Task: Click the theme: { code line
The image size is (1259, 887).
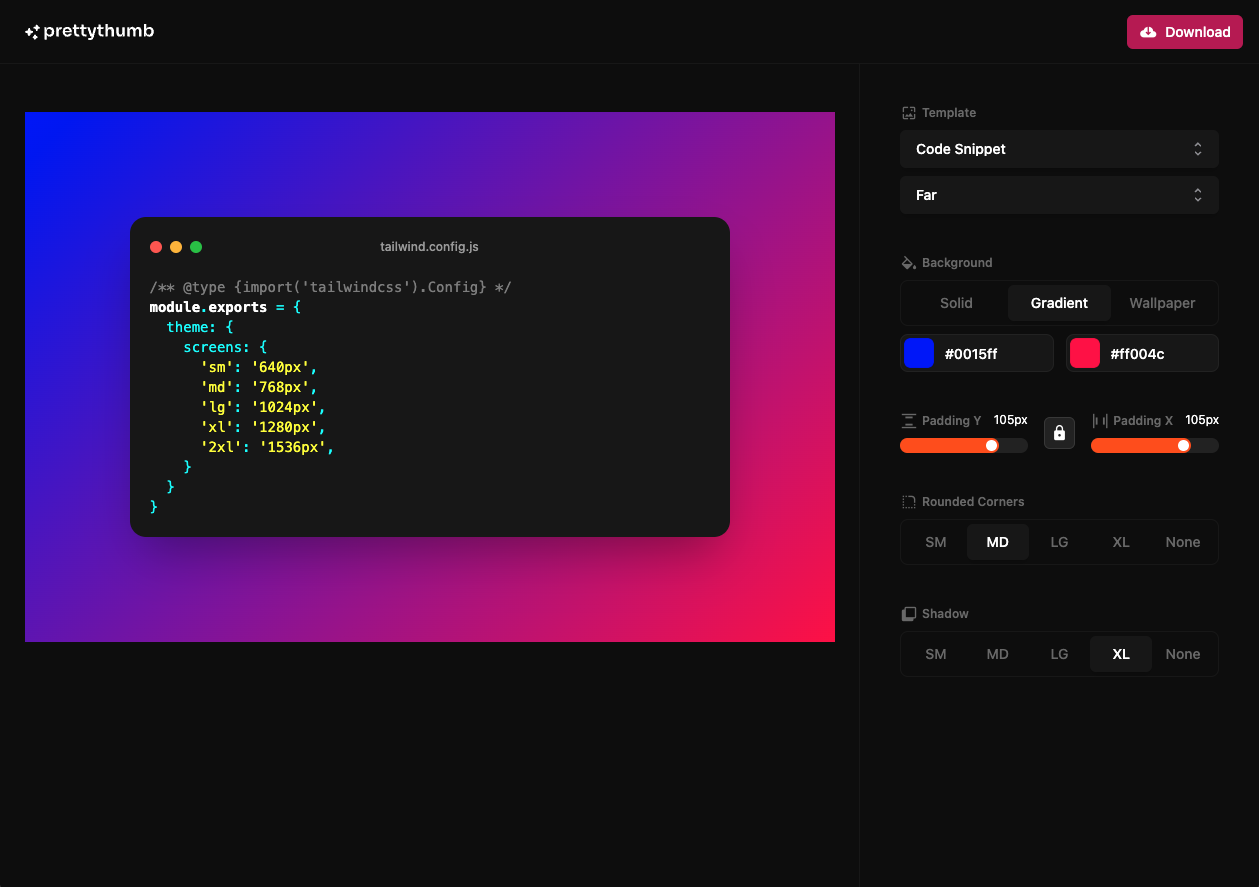Action: point(200,327)
